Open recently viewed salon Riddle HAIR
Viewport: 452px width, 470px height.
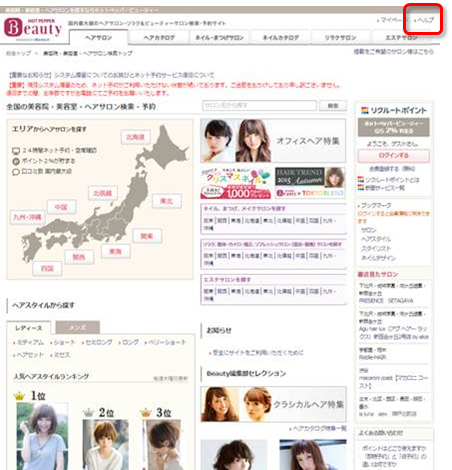pos(372,357)
